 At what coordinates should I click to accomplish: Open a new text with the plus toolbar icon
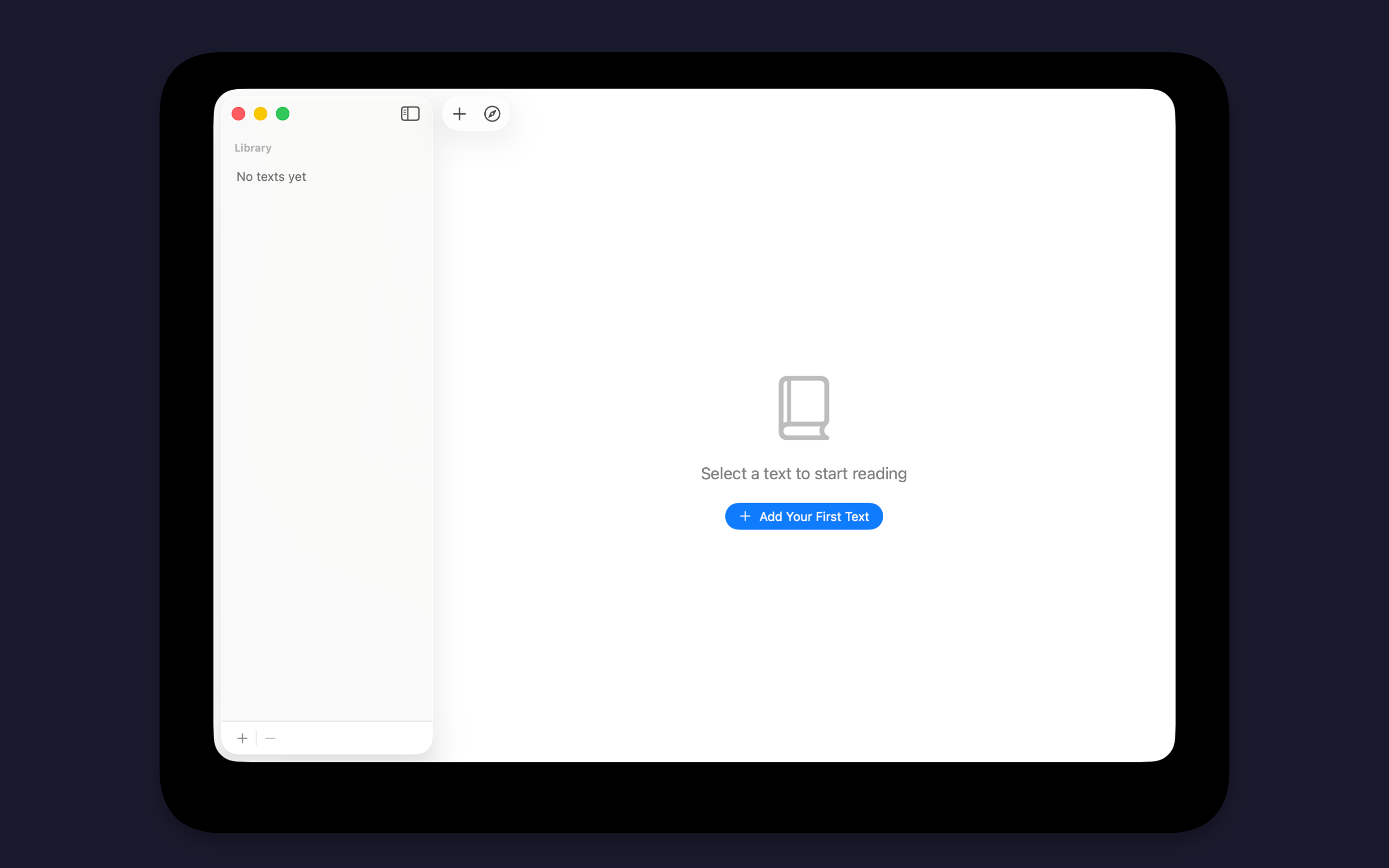click(459, 114)
